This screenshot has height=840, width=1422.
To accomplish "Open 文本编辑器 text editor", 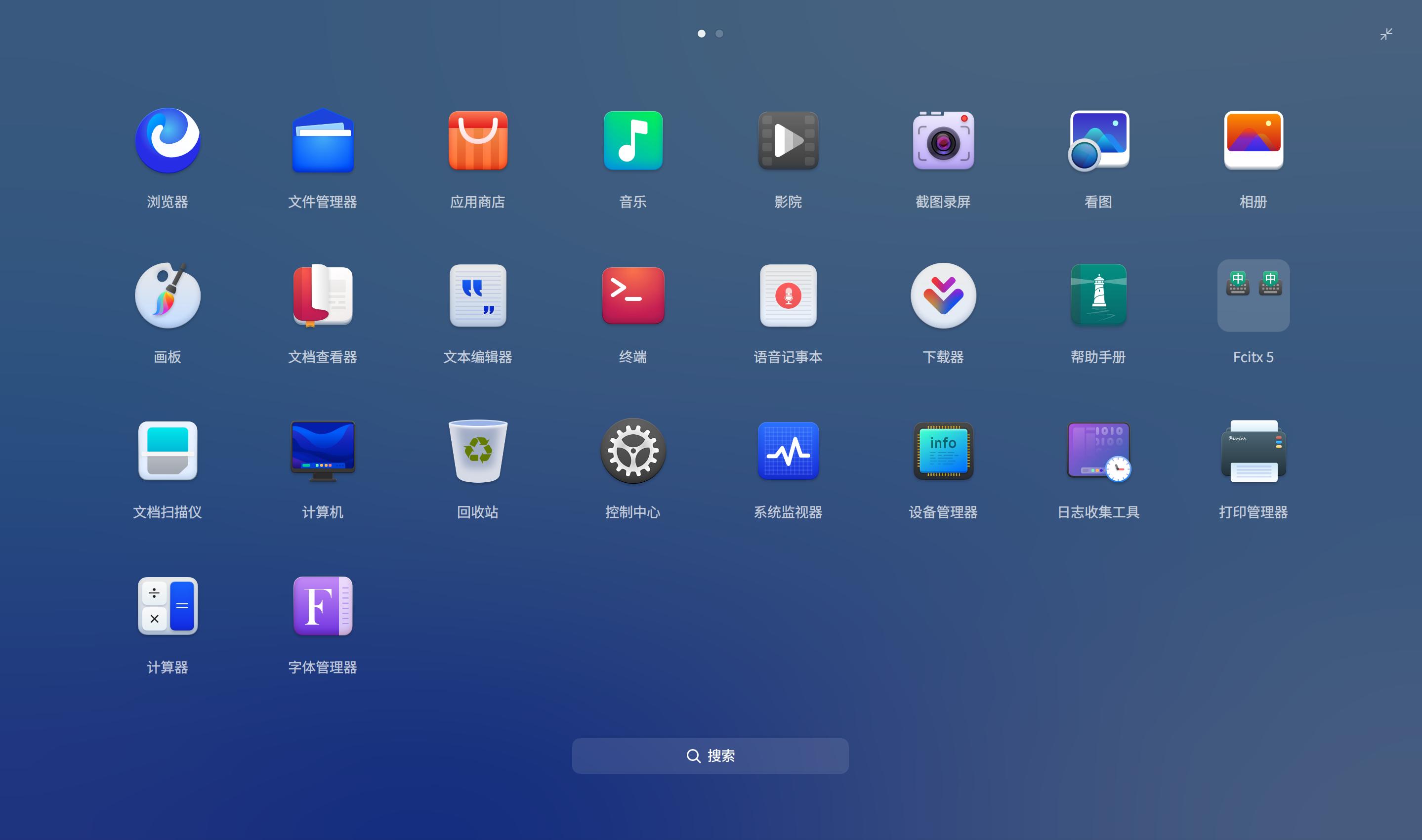I will [478, 295].
